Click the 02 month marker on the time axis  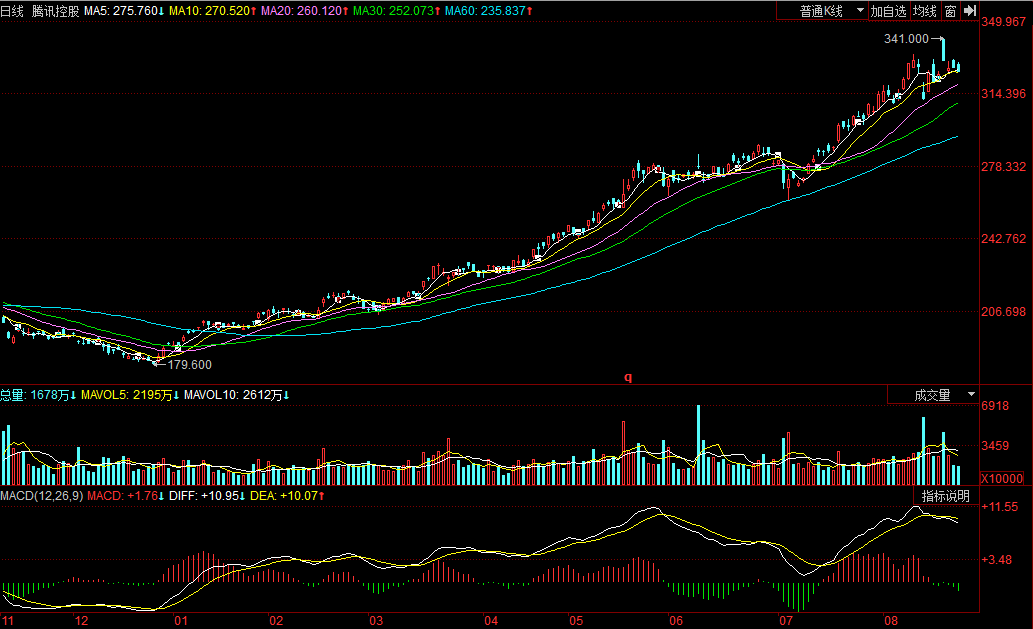click(276, 620)
